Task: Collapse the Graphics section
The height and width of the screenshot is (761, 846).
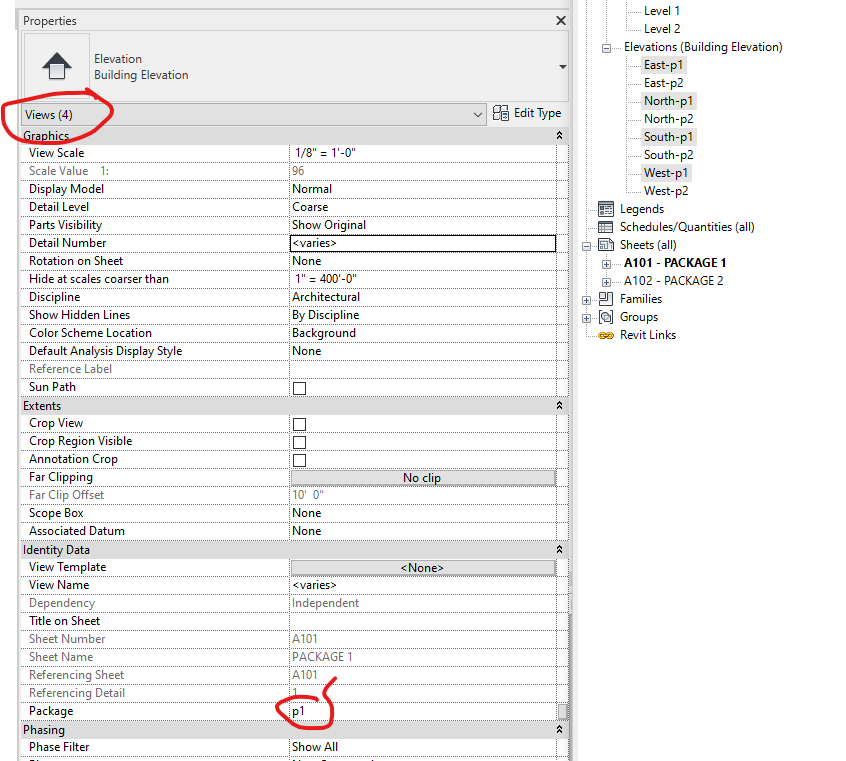Action: pos(560,135)
